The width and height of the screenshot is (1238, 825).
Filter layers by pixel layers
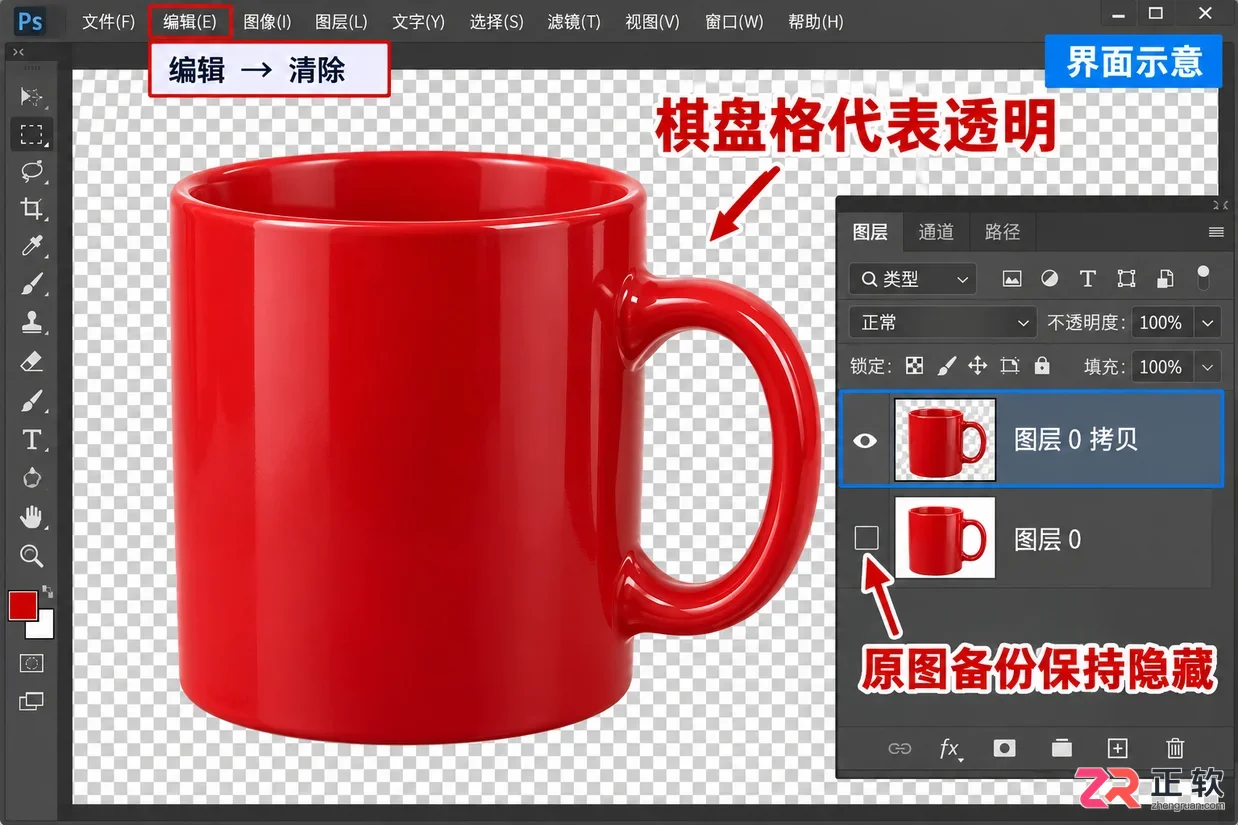pyautogui.click(x=1012, y=279)
